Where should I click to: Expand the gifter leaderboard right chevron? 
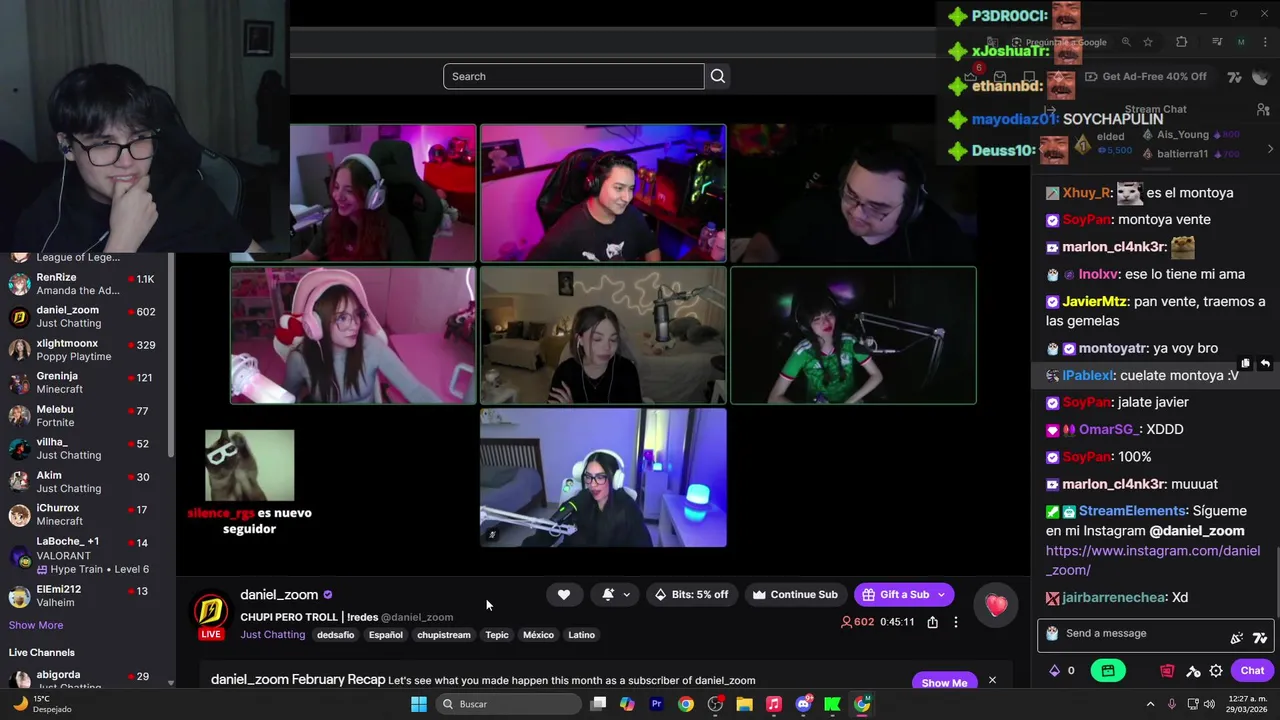[1270, 149]
